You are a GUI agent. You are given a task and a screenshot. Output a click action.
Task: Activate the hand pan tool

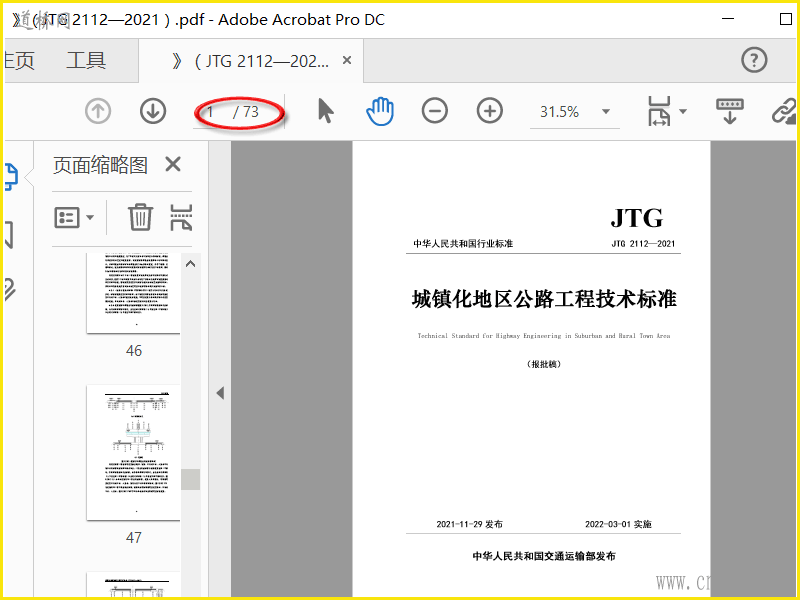point(380,111)
